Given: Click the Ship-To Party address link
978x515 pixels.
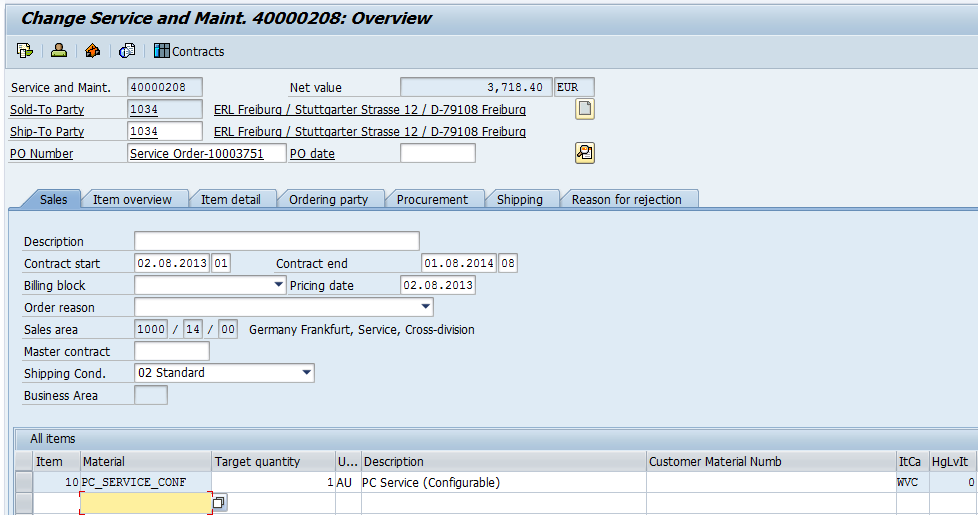Looking at the screenshot, I should point(369,132).
